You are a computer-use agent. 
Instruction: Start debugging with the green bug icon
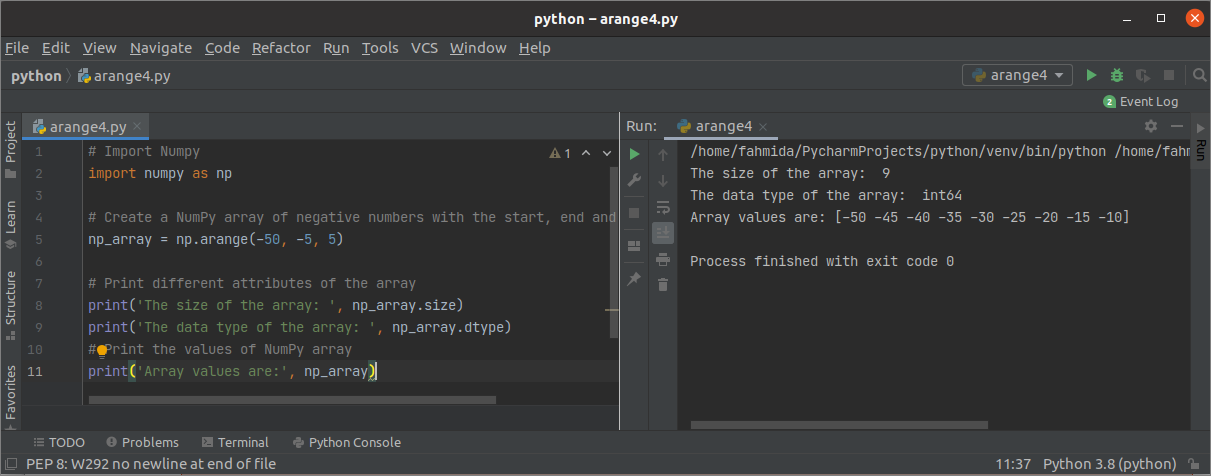(x=1117, y=75)
